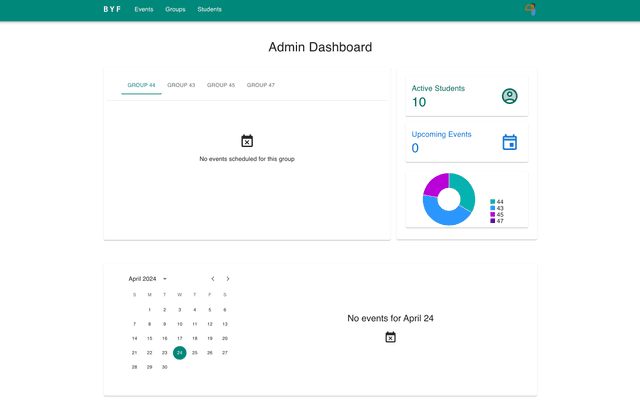Click the Active Students label

point(438,88)
